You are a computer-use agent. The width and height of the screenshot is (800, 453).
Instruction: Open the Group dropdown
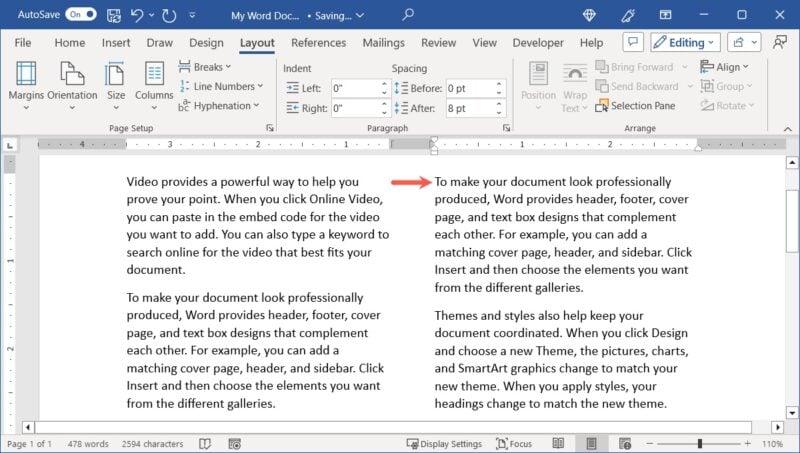[727, 86]
